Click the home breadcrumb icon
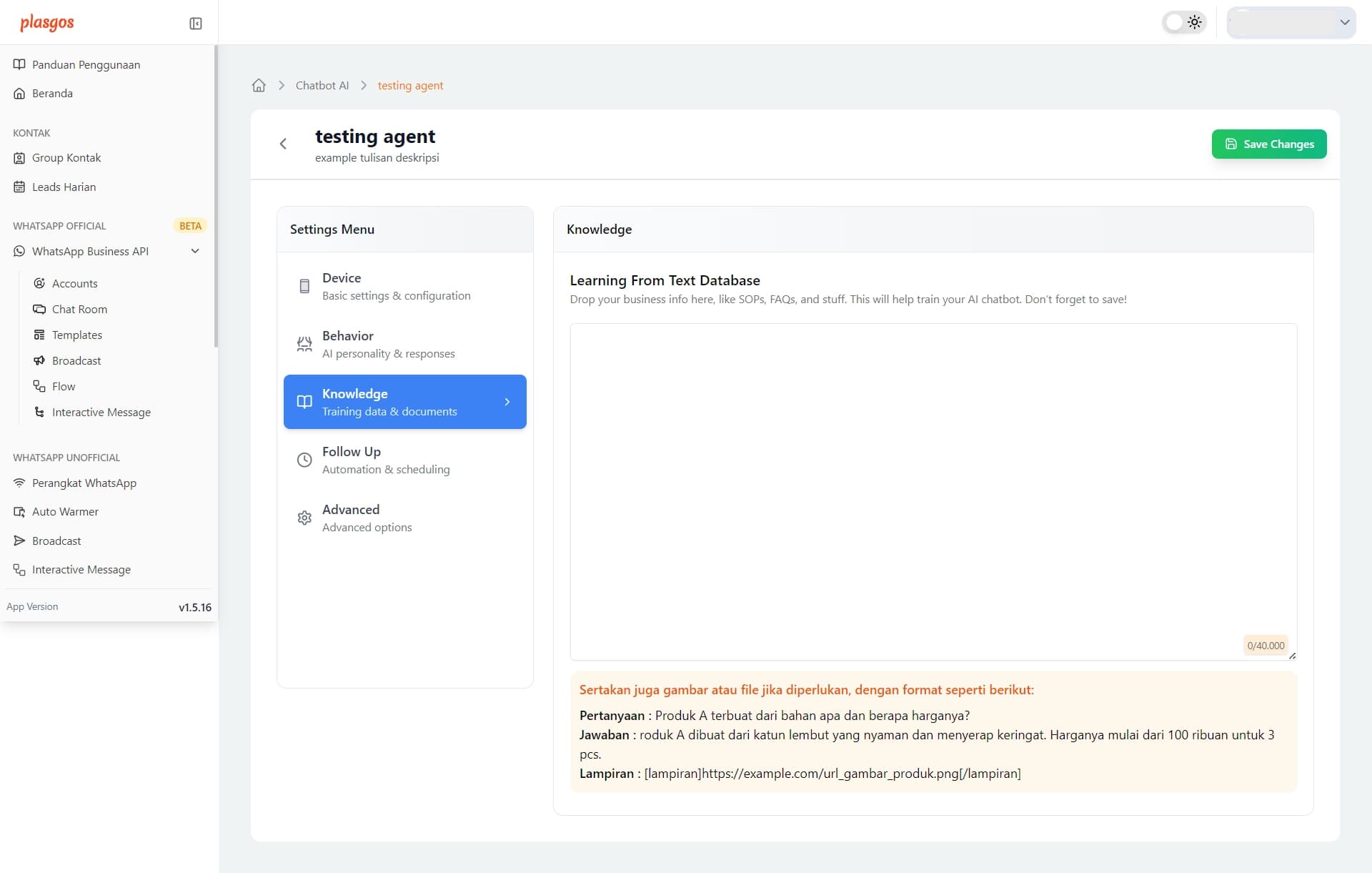The height and width of the screenshot is (873, 1372). (259, 86)
